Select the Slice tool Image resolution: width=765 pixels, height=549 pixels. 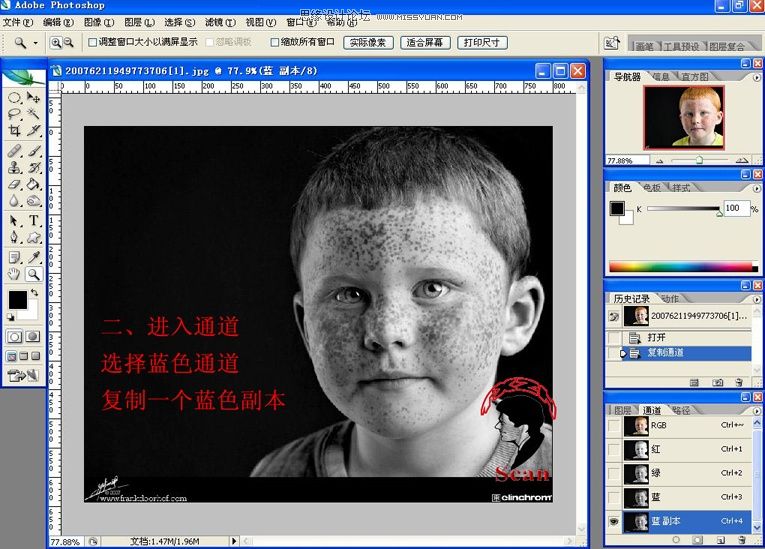[x=34, y=130]
